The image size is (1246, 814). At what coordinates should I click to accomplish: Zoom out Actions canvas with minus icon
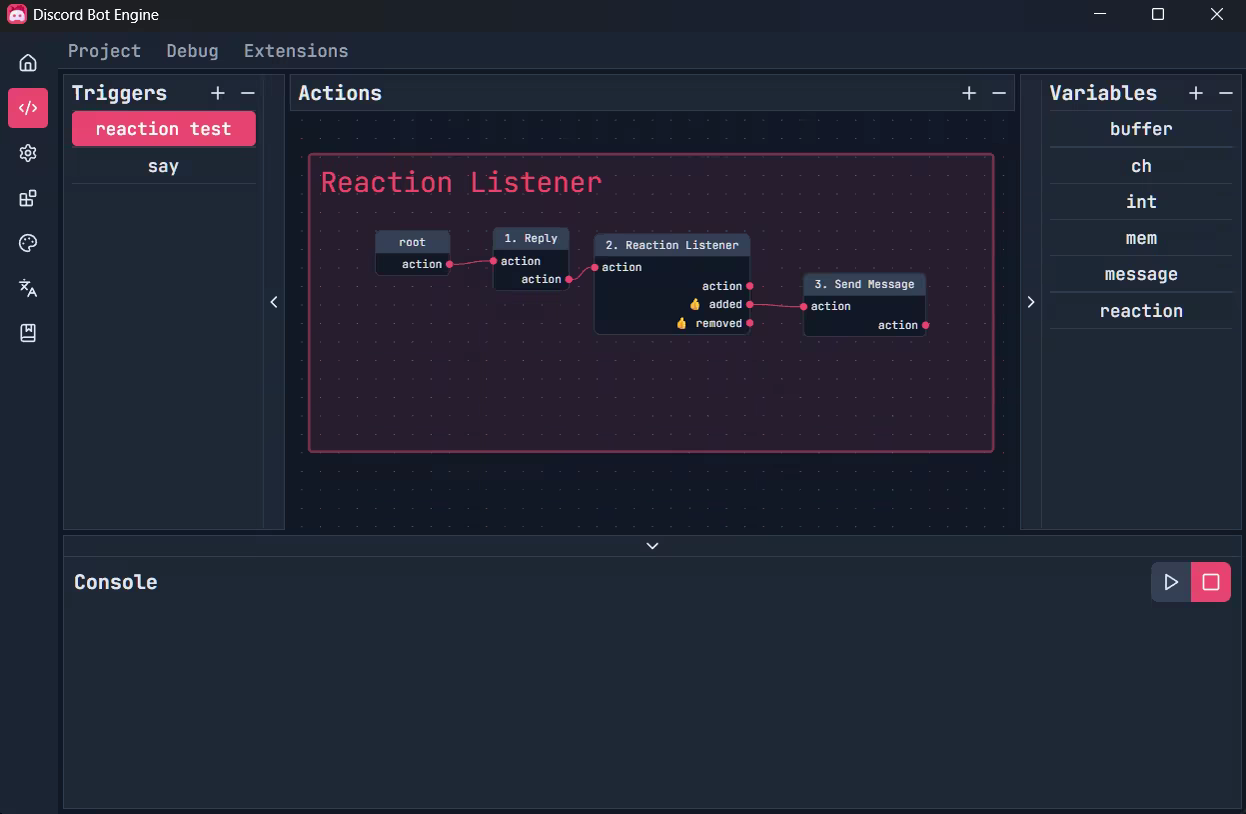click(x=999, y=93)
